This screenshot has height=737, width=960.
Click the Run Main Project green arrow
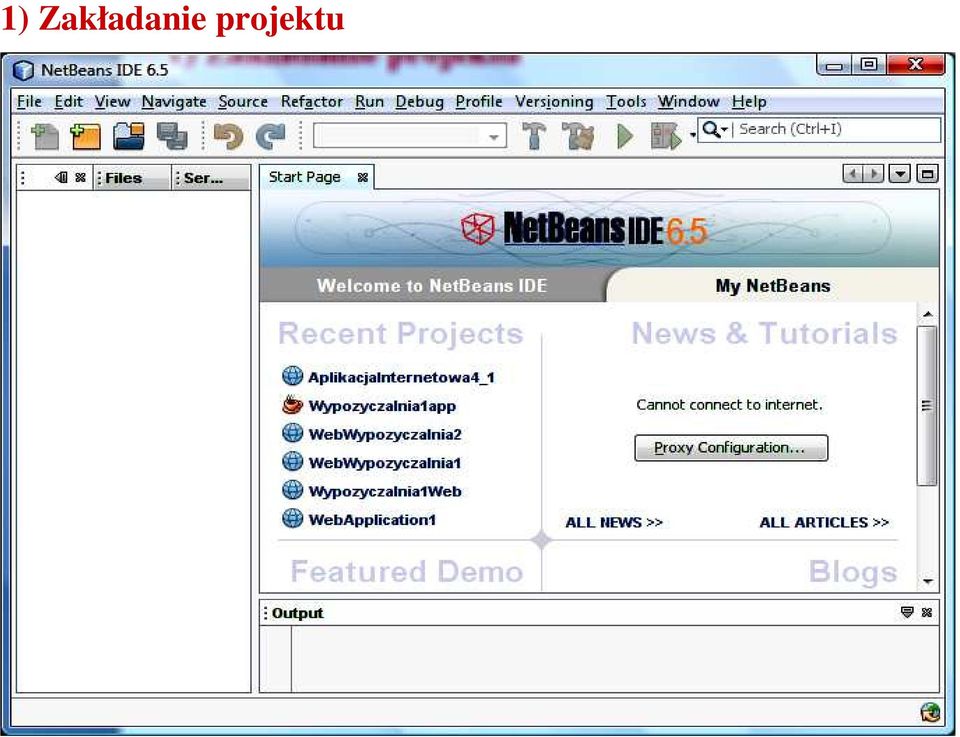624,136
